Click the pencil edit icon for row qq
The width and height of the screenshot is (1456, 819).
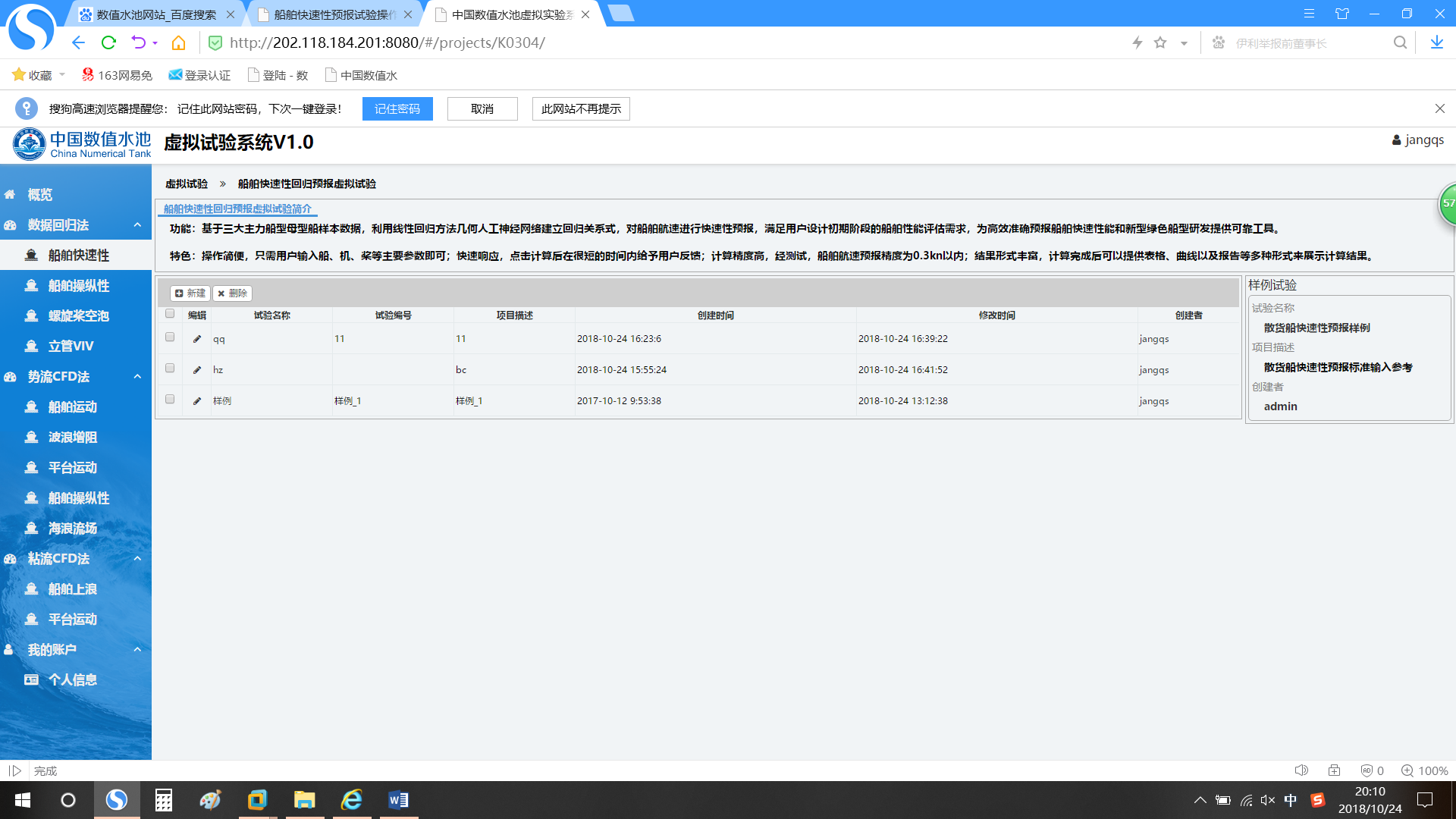197,339
